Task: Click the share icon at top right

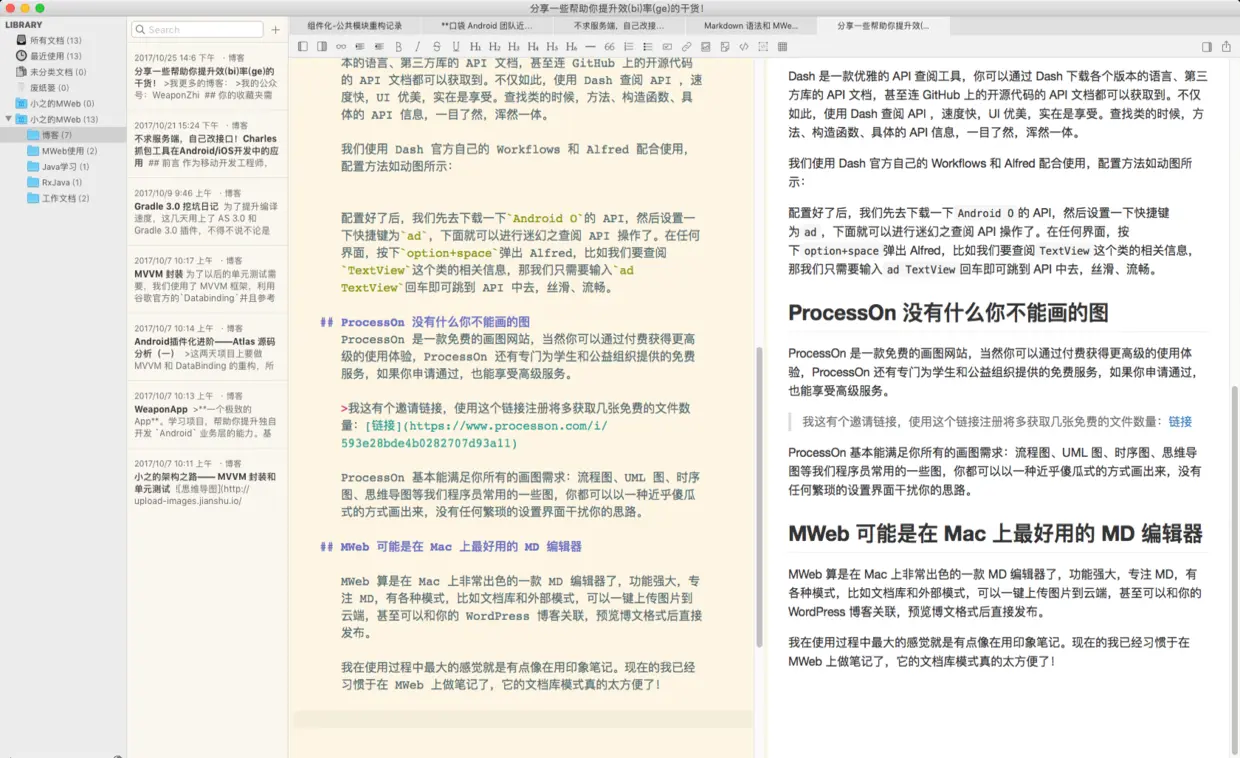Action: 1226,46
